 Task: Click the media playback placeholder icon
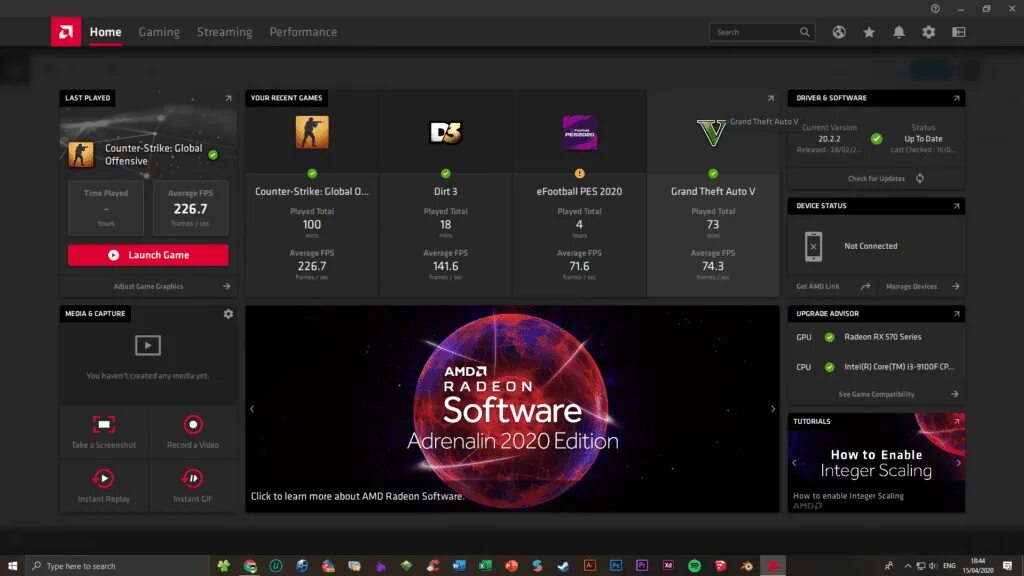pos(148,345)
